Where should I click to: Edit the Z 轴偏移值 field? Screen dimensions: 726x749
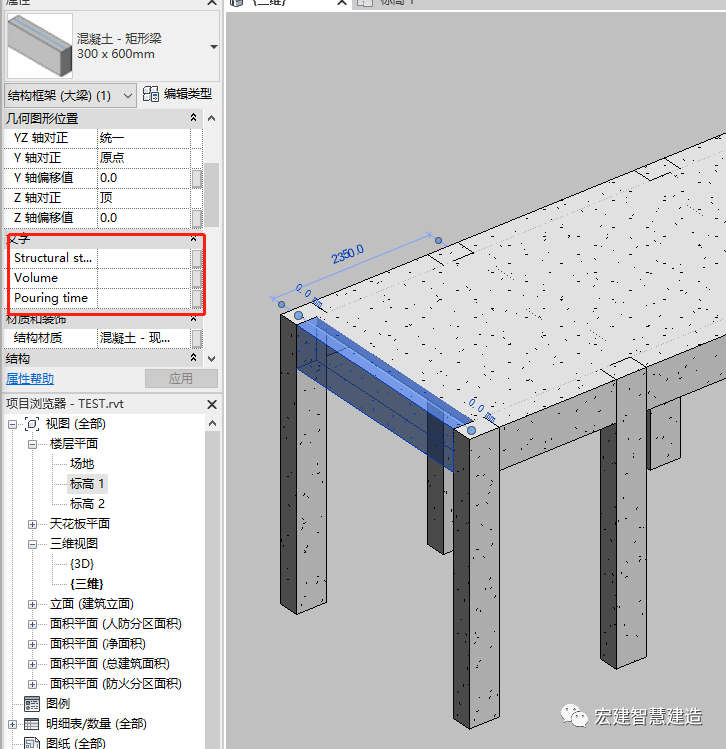144,218
